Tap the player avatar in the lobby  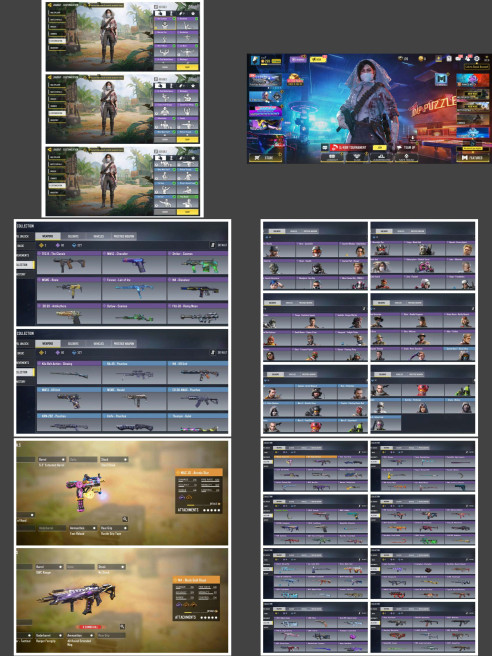pyautogui.click(x=255, y=60)
